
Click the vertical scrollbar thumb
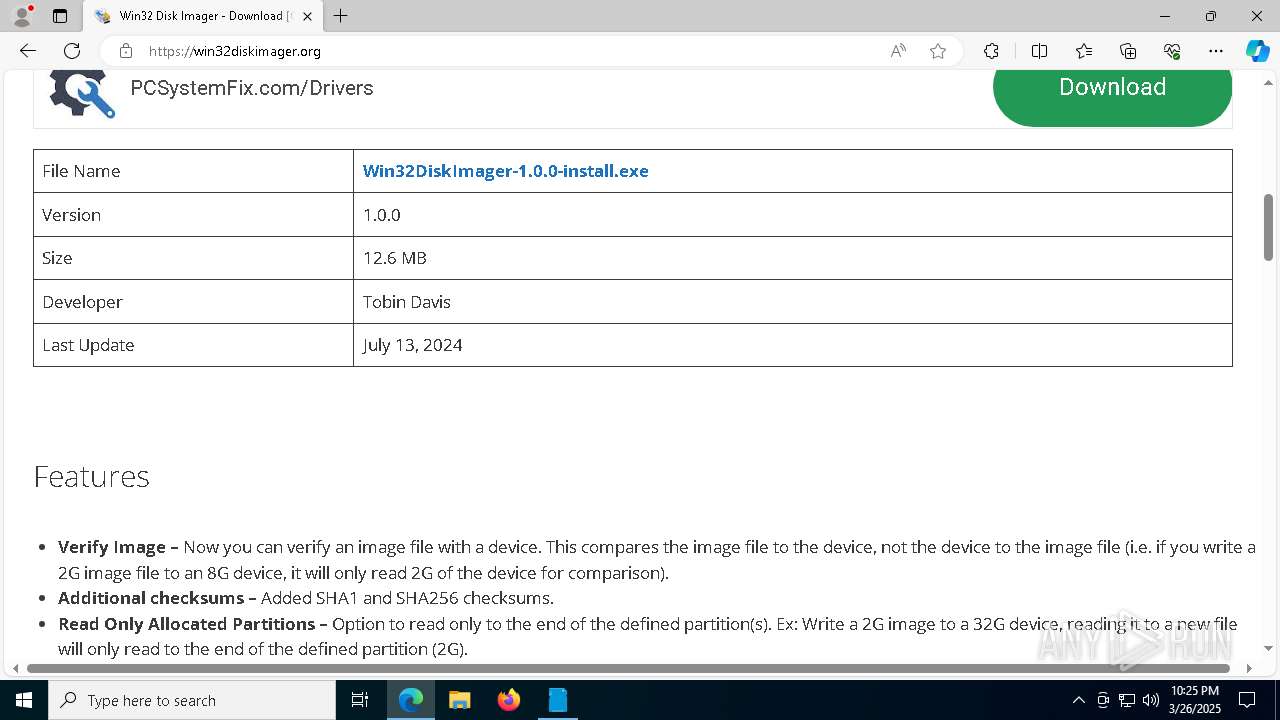coord(1268,227)
